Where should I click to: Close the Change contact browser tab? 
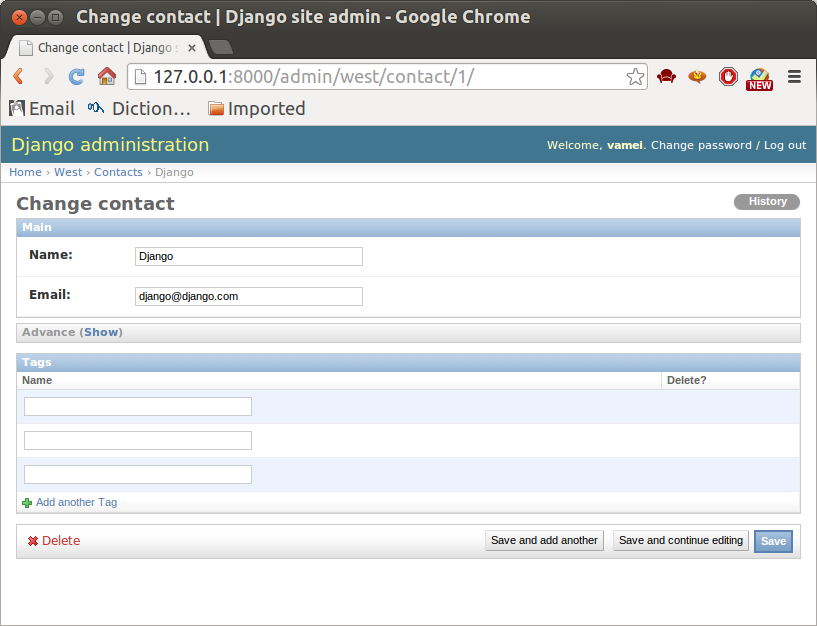[192, 48]
